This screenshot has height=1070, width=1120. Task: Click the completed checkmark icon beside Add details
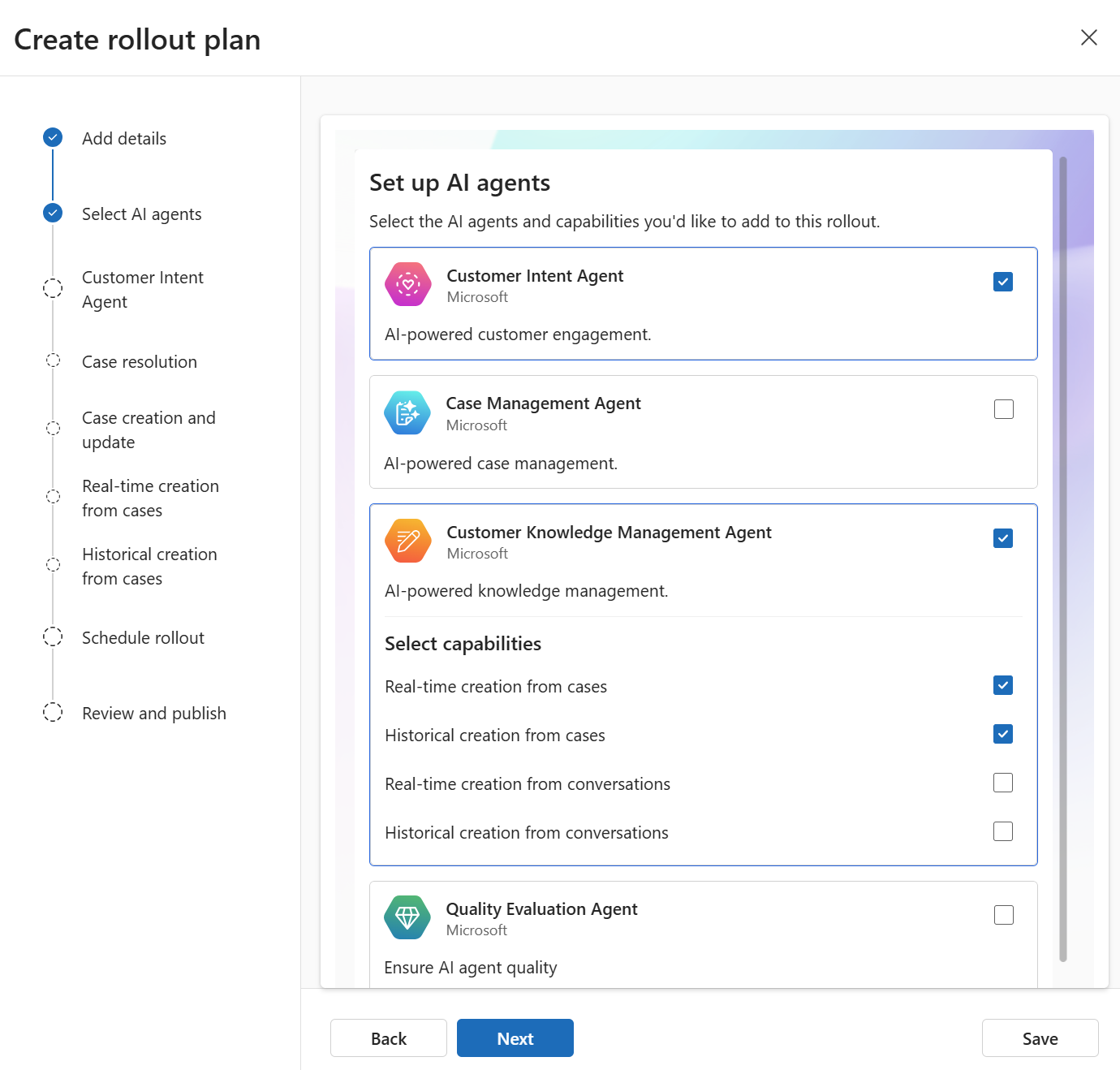pos(53,137)
